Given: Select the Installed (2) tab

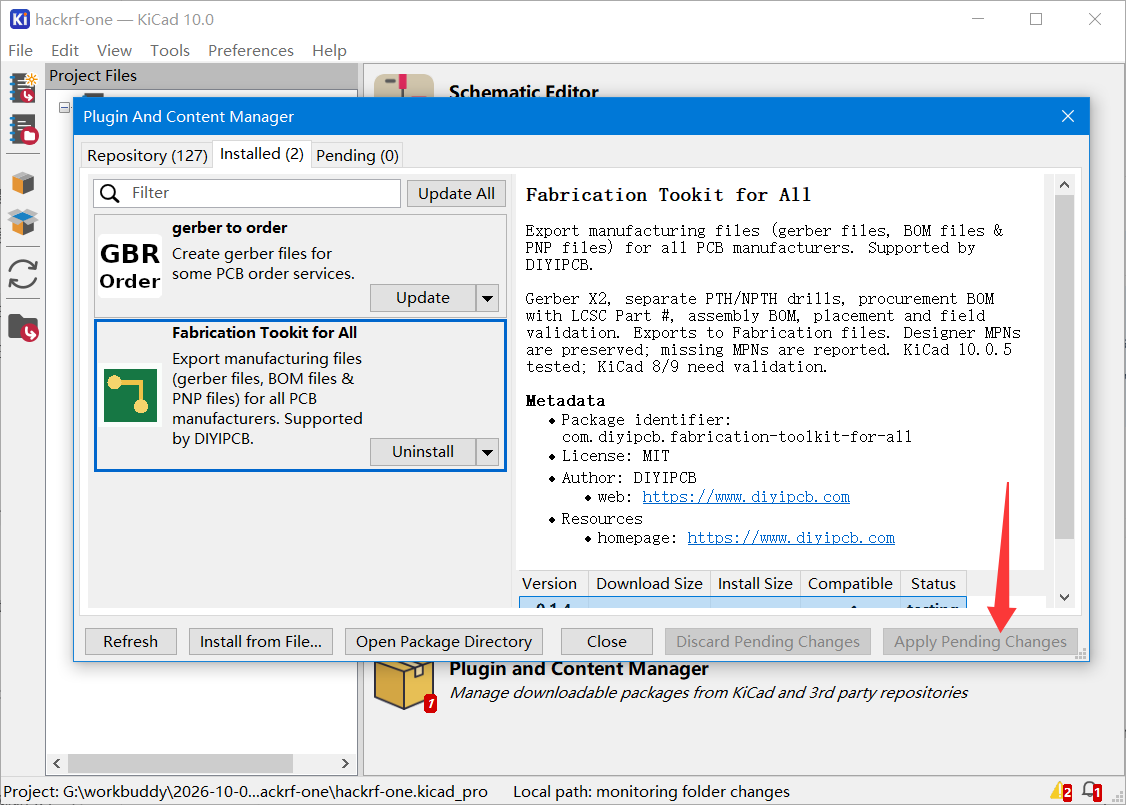Looking at the screenshot, I should pos(261,154).
